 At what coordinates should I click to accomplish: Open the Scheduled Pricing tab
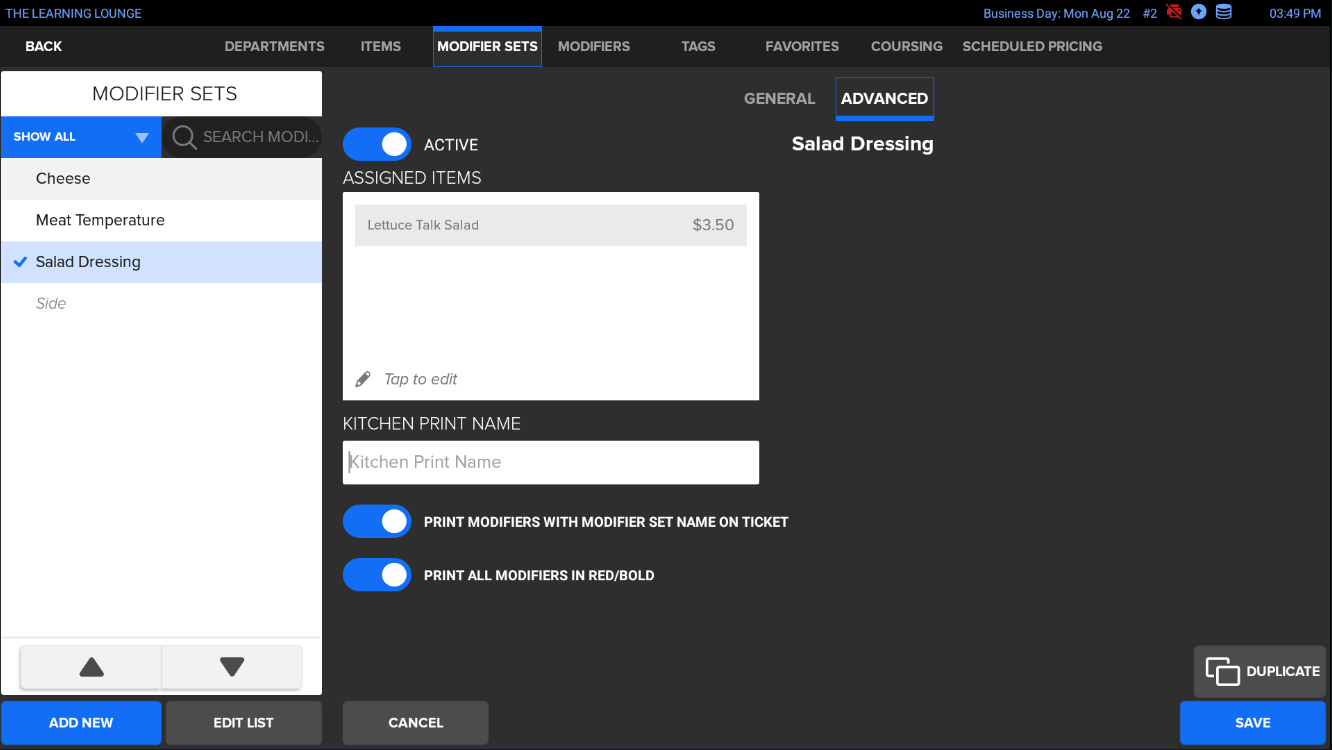(x=1032, y=46)
